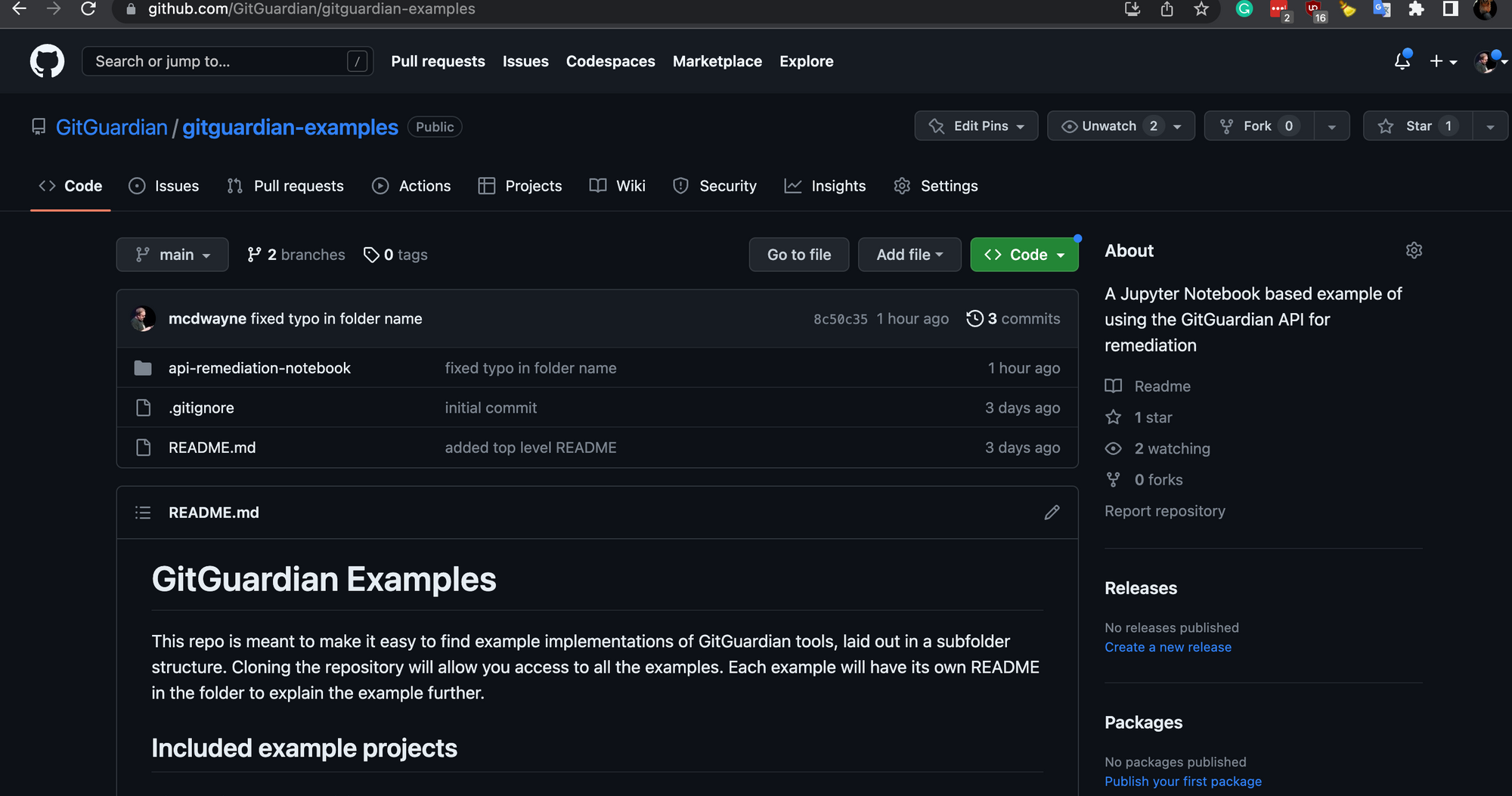Open Explore in top navigation

tap(807, 61)
